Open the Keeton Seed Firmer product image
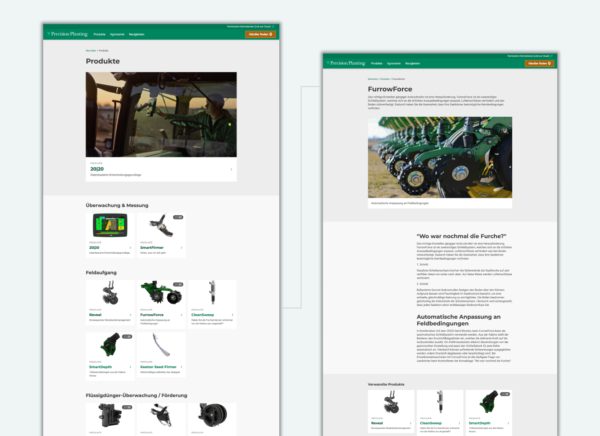This screenshot has height=436, width=600. [x=161, y=345]
